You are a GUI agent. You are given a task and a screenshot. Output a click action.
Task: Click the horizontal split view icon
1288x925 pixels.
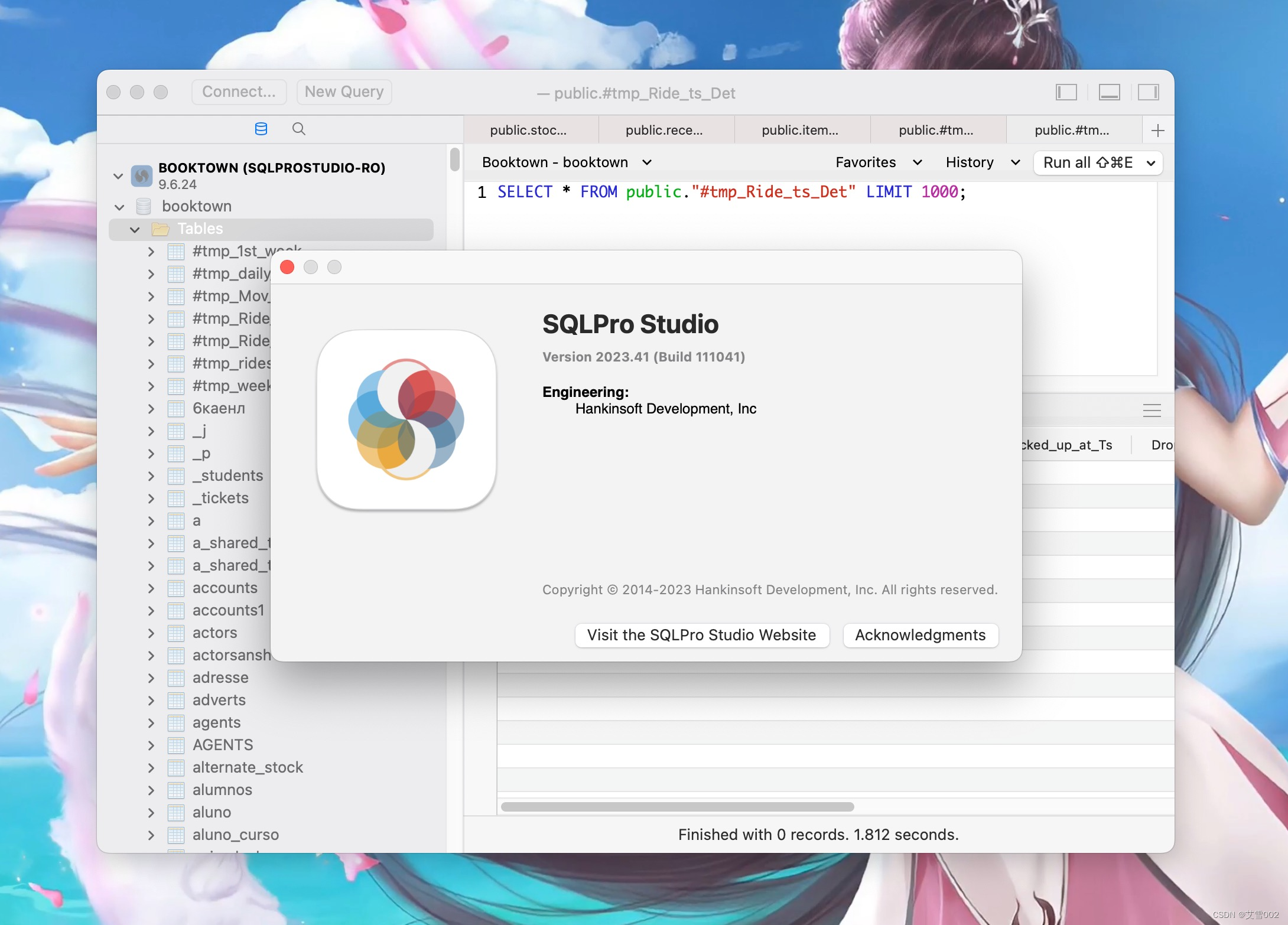tap(1109, 90)
